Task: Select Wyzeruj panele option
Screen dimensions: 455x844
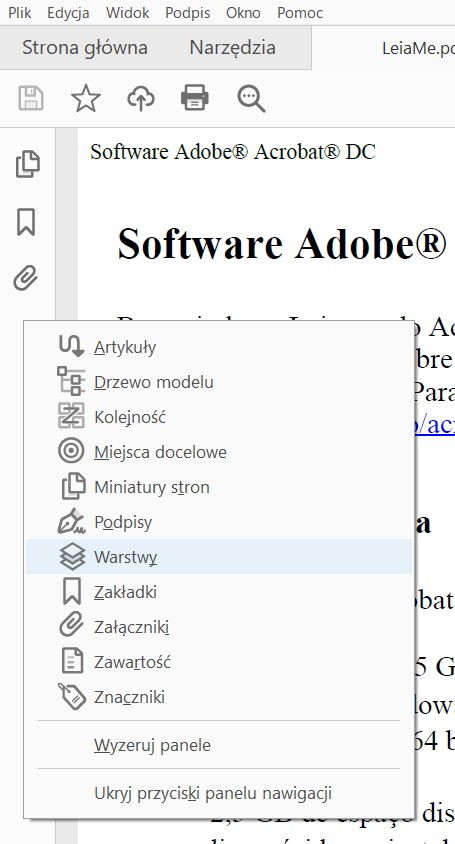Action: click(x=219, y=745)
